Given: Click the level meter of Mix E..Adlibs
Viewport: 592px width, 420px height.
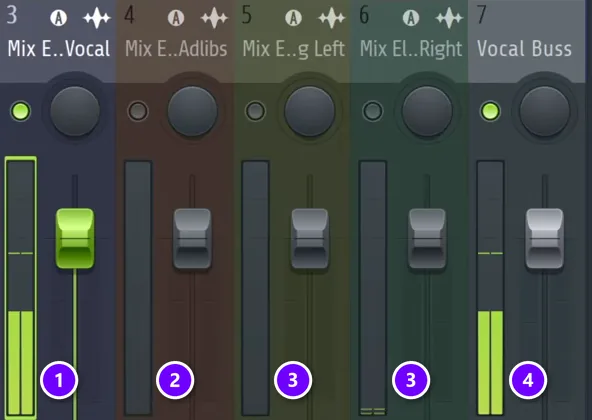Looking at the screenshot, I should [138, 288].
